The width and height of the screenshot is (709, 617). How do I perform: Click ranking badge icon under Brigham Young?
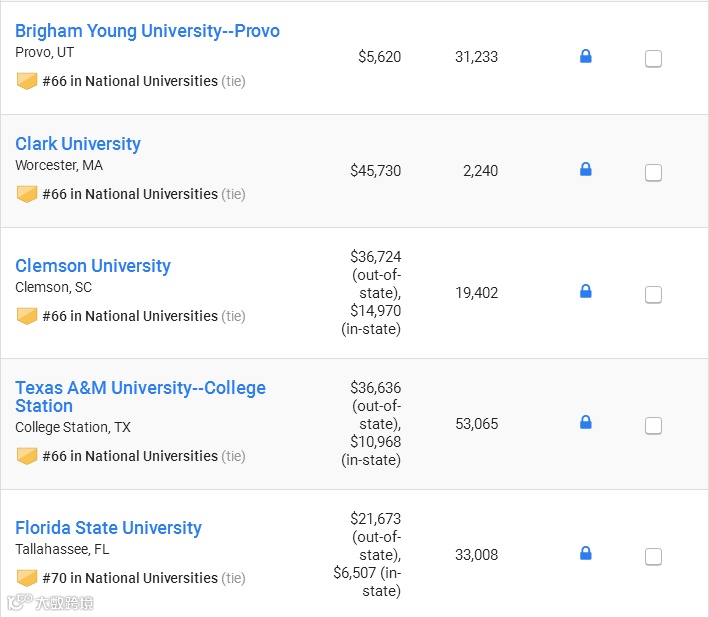27,81
